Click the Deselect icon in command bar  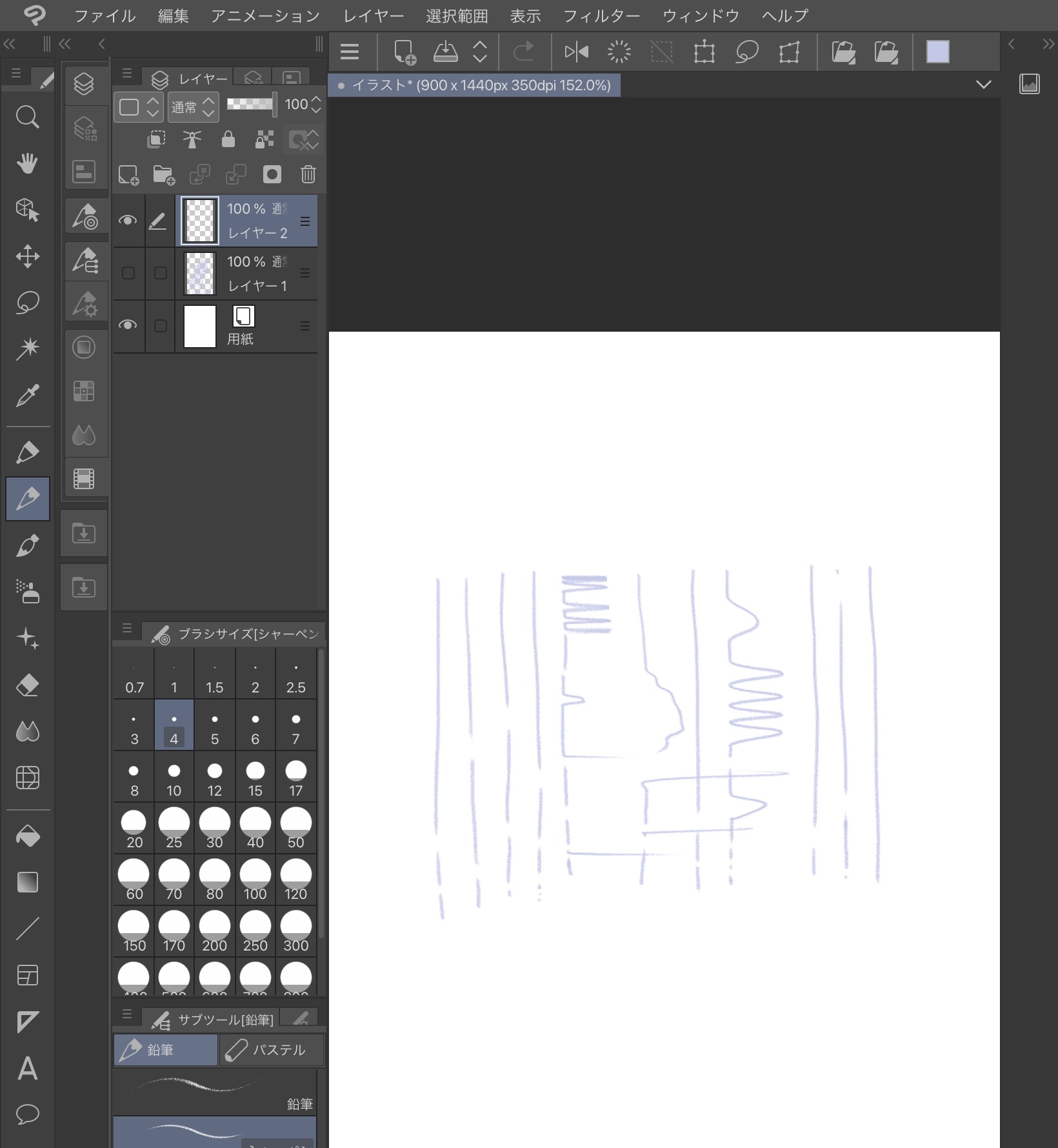pyautogui.click(x=662, y=52)
